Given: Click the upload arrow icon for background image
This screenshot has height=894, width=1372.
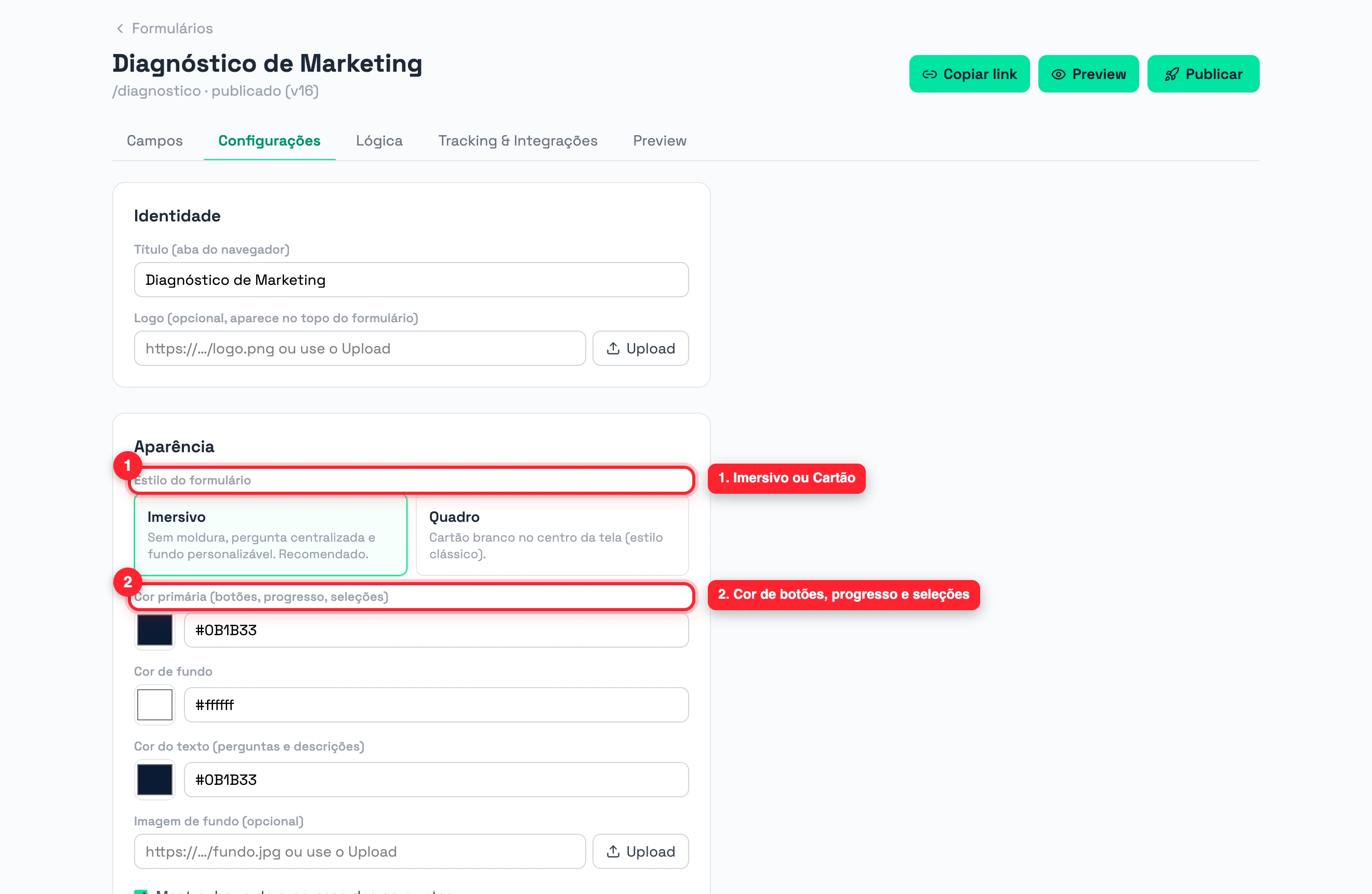Looking at the screenshot, I should pyautogui.click(x=613, y=851).
